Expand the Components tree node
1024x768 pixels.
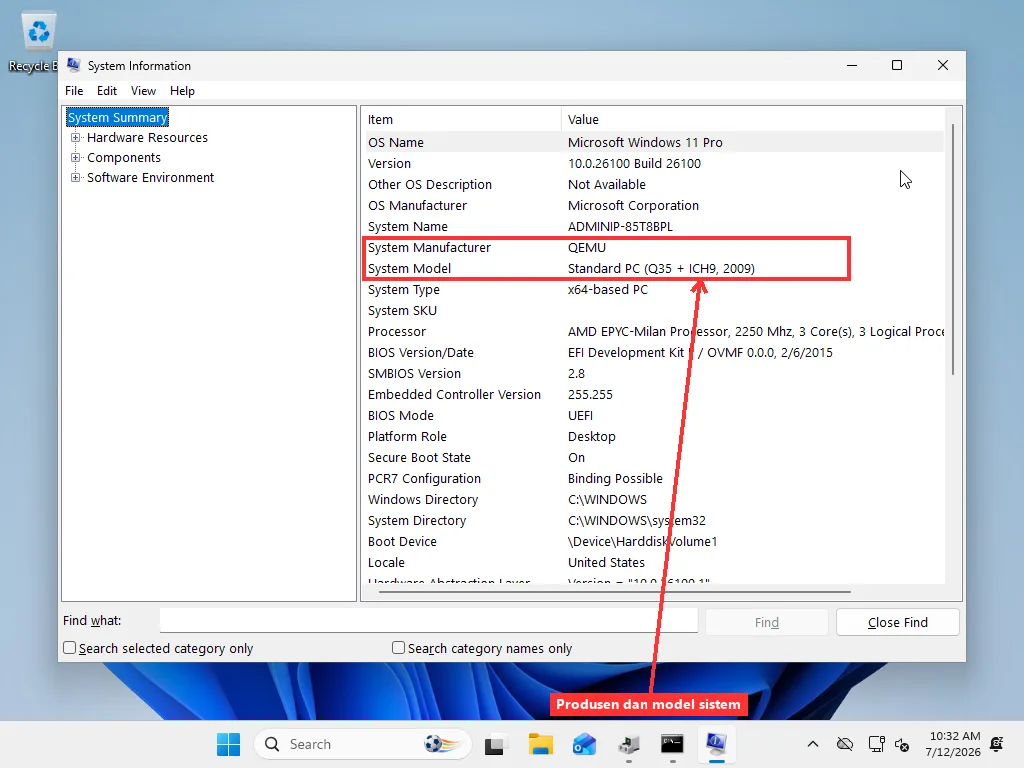tap(76, 157)
